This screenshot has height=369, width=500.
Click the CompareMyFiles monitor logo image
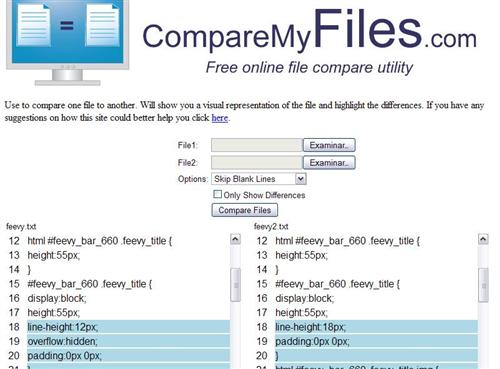tap(67, 42)
